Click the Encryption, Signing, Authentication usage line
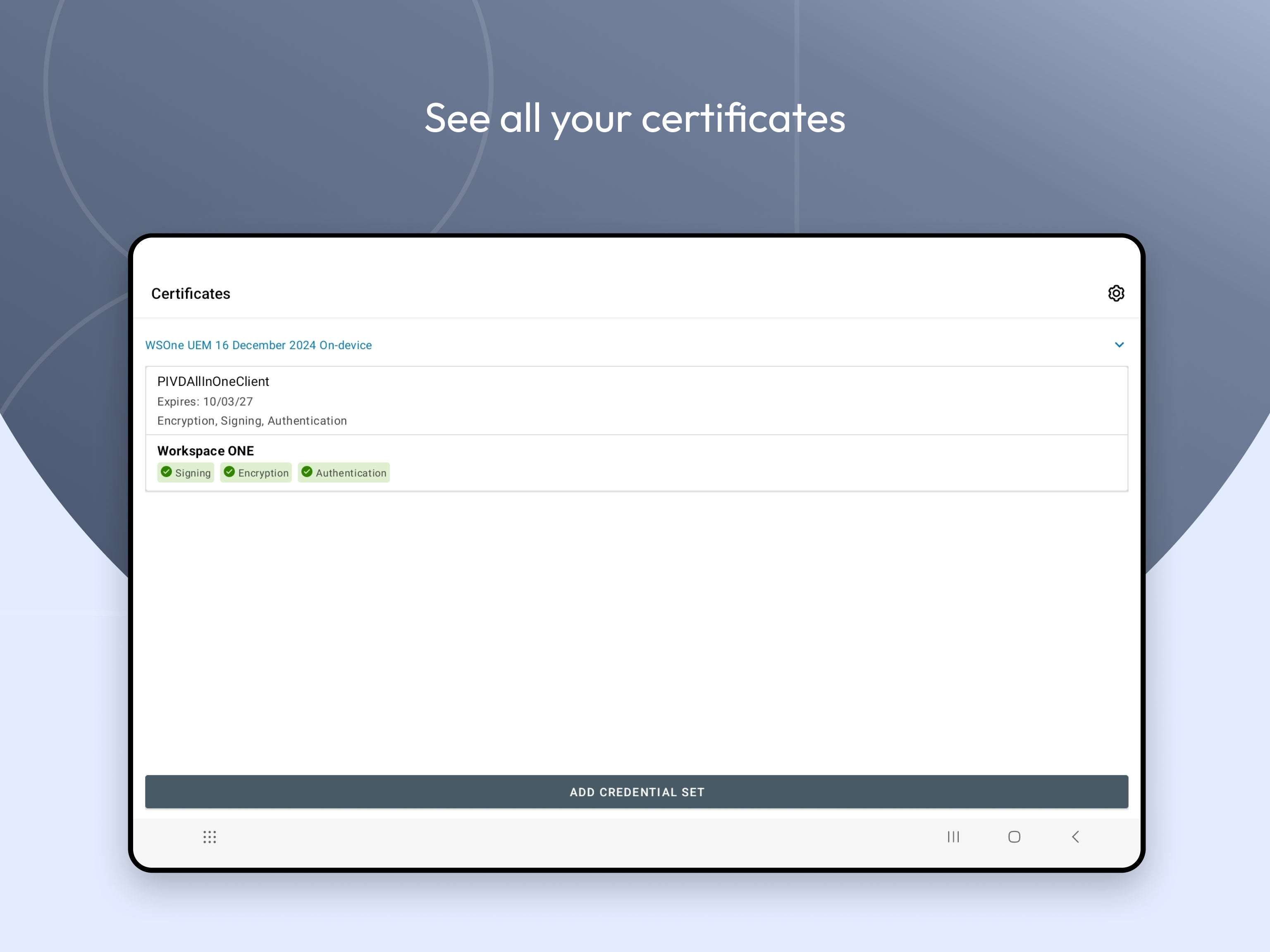Viewport: 1270px width, 952px height. (252, 421)
